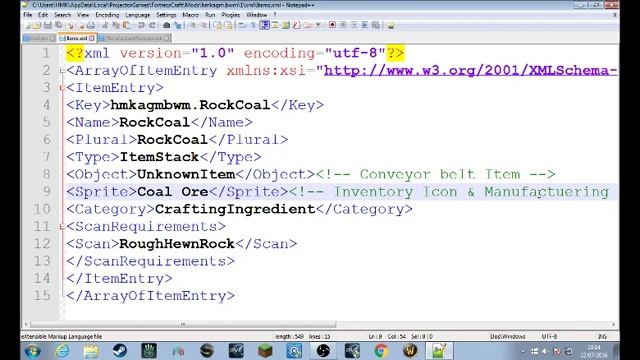Viewport: 640px width, 360px height.
Task: Click line number 15 in margin
Action: click(42, 296)
